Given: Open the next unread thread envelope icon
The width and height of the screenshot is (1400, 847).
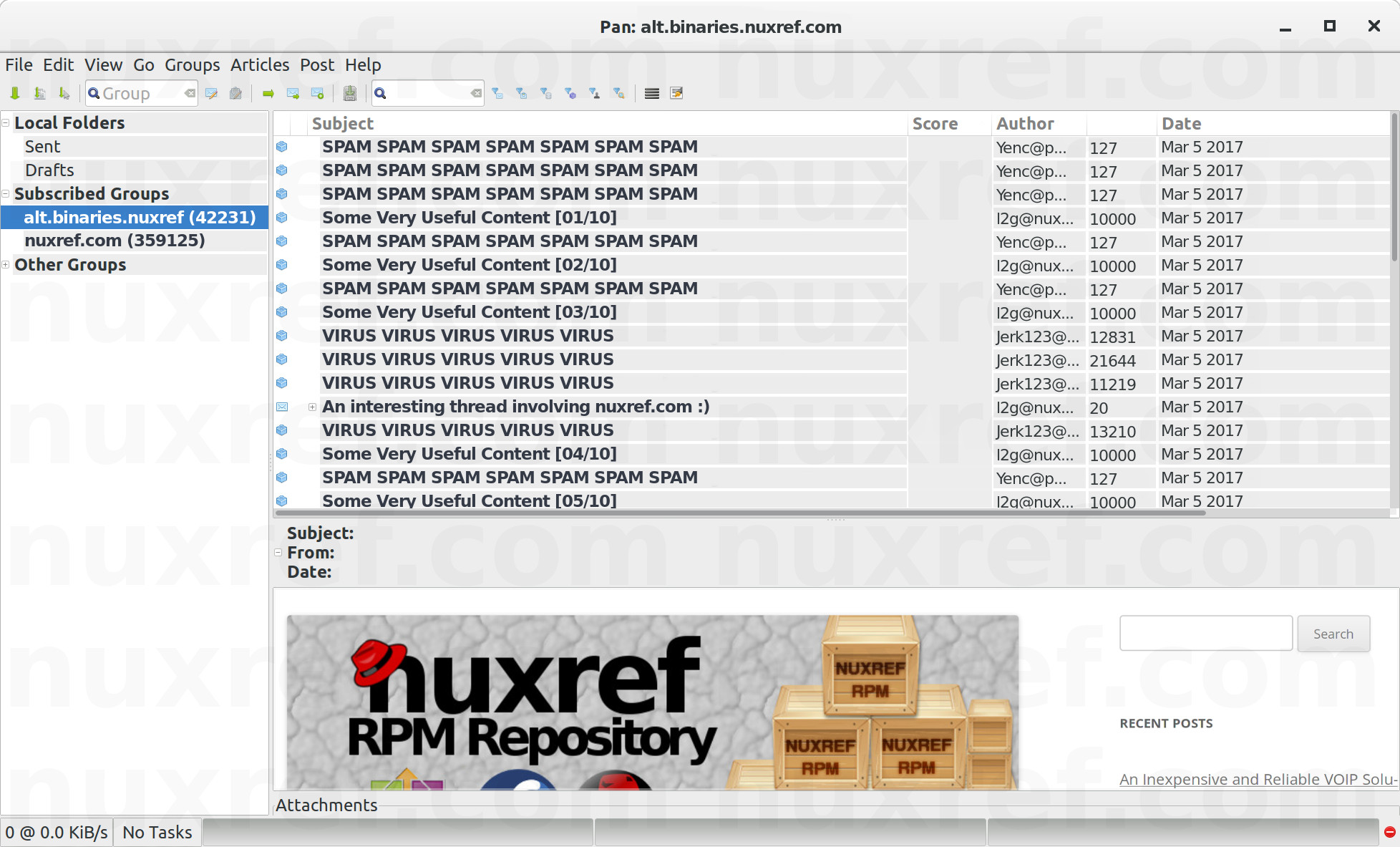Looking at the screenshot, I should coord(293,93).
